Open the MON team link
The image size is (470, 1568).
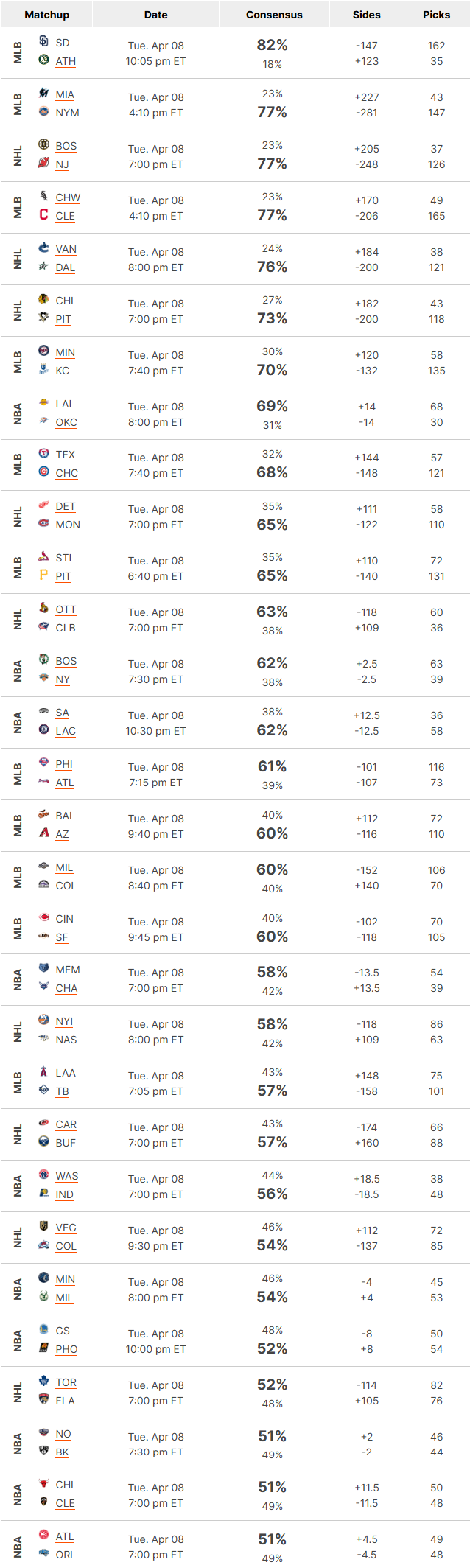68,525
